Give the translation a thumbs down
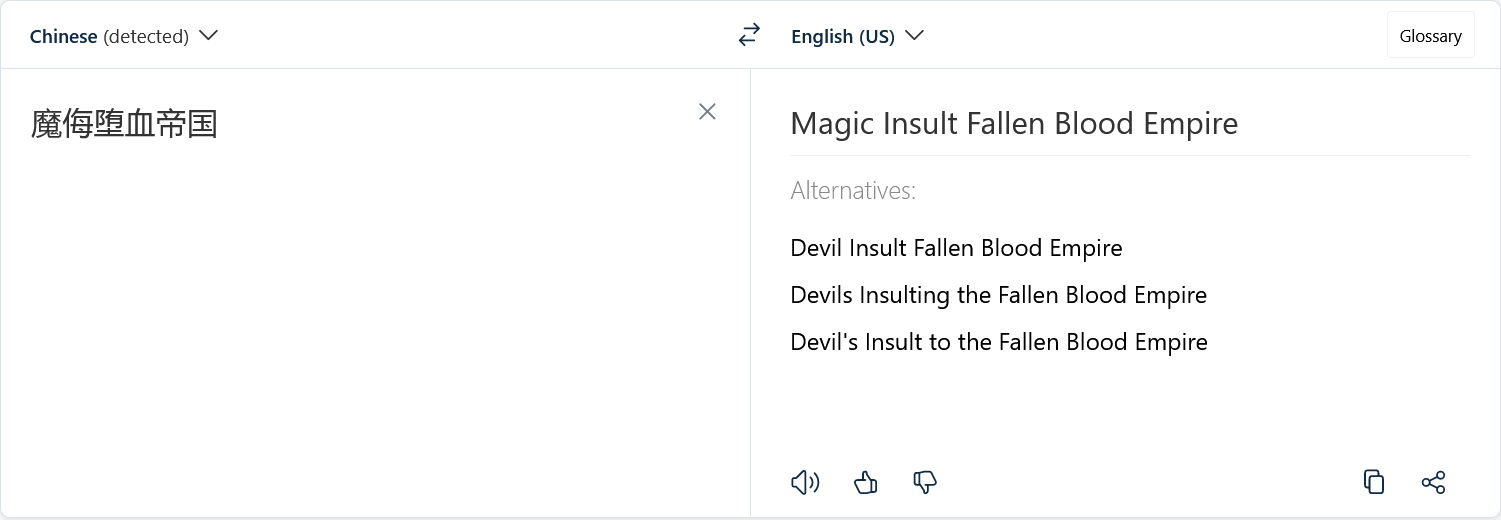The image size is (1501, 520). (x=925, y=483)
